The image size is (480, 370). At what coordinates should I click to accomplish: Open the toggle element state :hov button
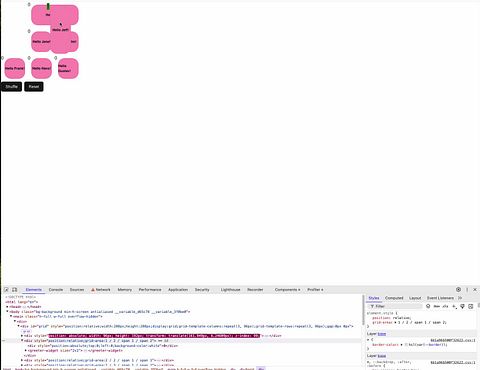(x=436, y=306)
